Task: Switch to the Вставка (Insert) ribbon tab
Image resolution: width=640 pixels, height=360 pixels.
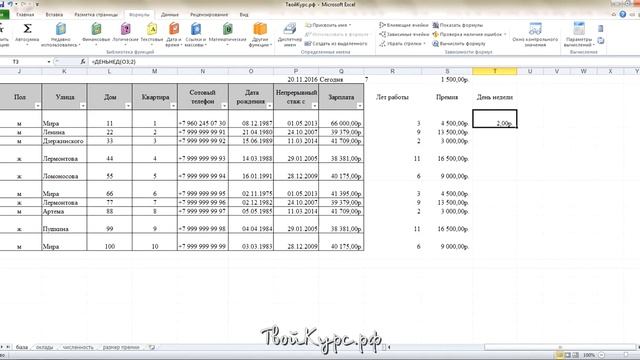Action: (54, 15)
